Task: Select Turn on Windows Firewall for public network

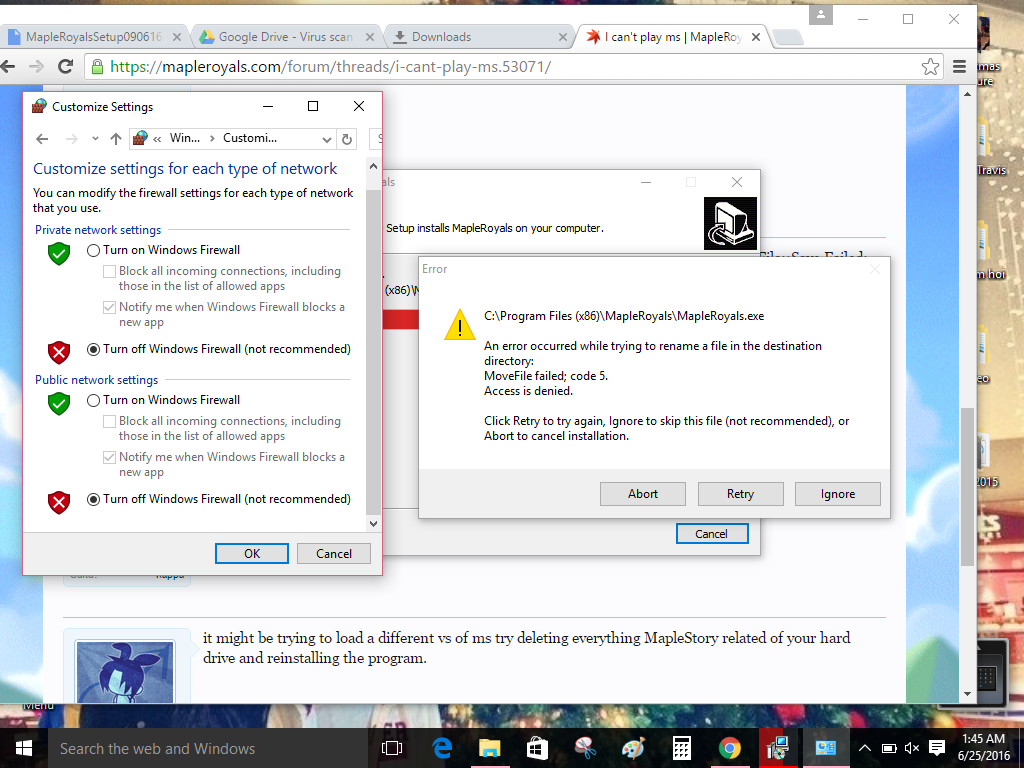Action: pos(93,400)
